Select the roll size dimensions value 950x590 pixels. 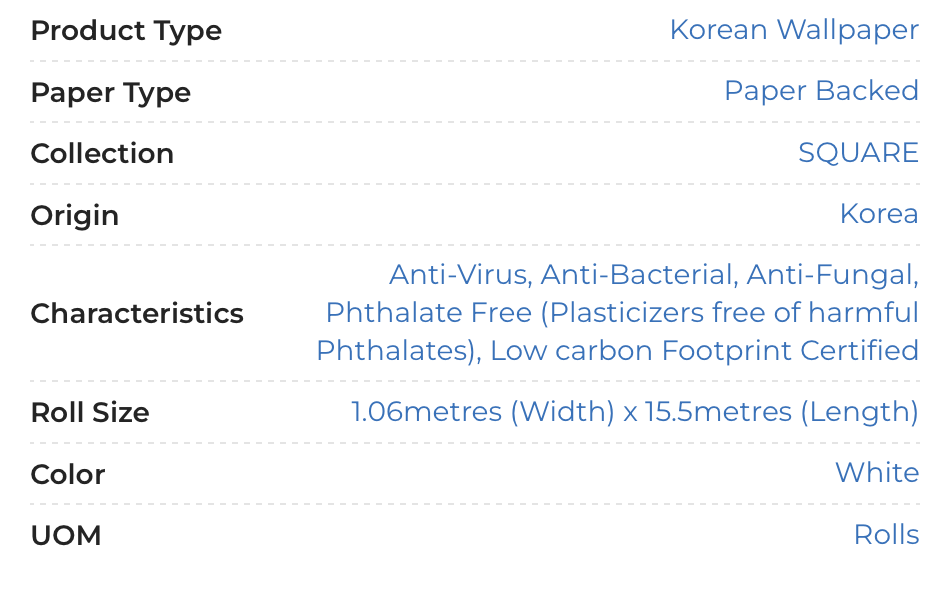click(635, 413)
